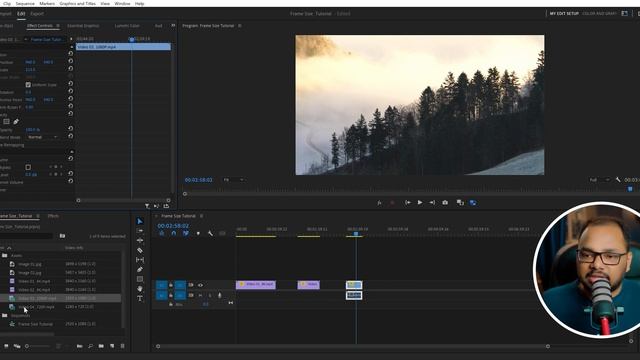Image resolution: width=640 pixels, height=360 pixels.
Task: Toggle Linked Selection in timeline
Action: (x=186, y=233)
